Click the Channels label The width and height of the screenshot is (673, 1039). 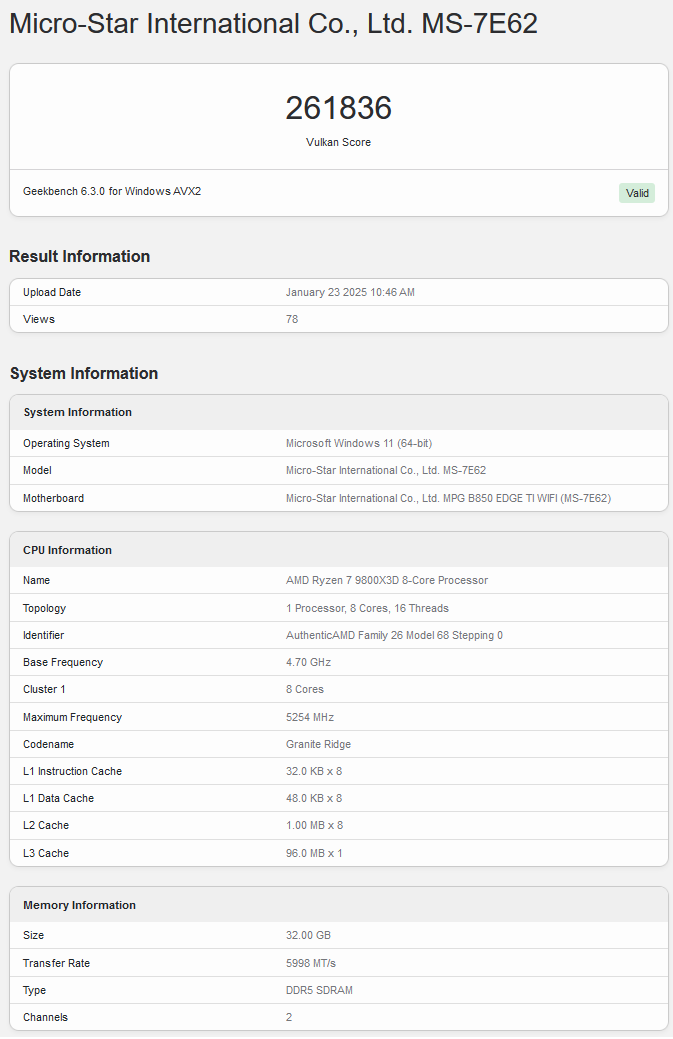(x=45, y=1018)
